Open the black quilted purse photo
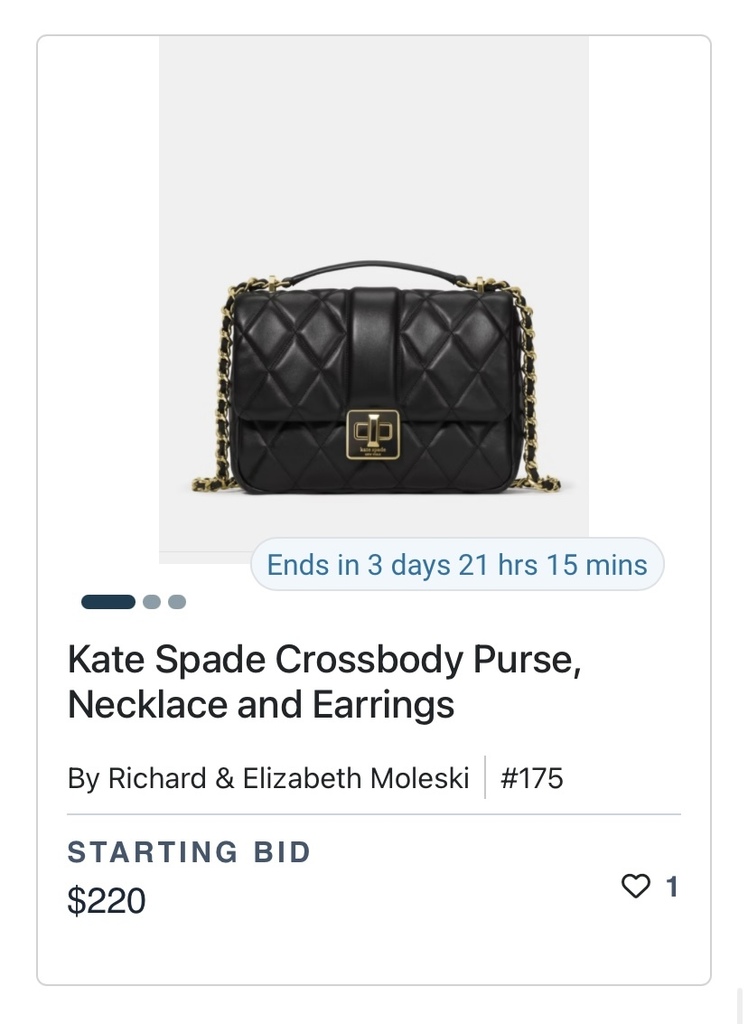This screenshot has width=748, height=1024. point(373,300)
